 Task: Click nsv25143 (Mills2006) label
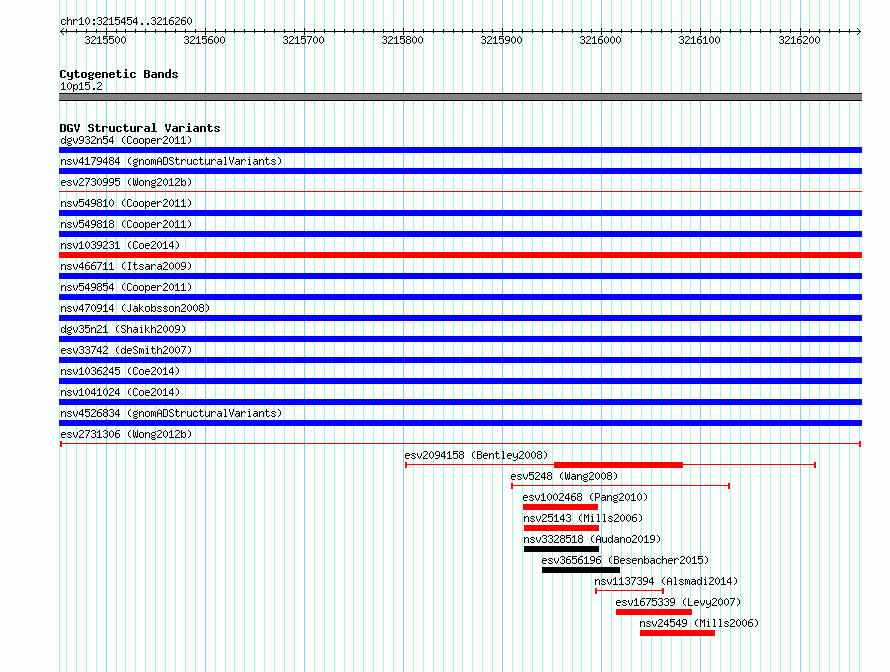click(583, 518)
